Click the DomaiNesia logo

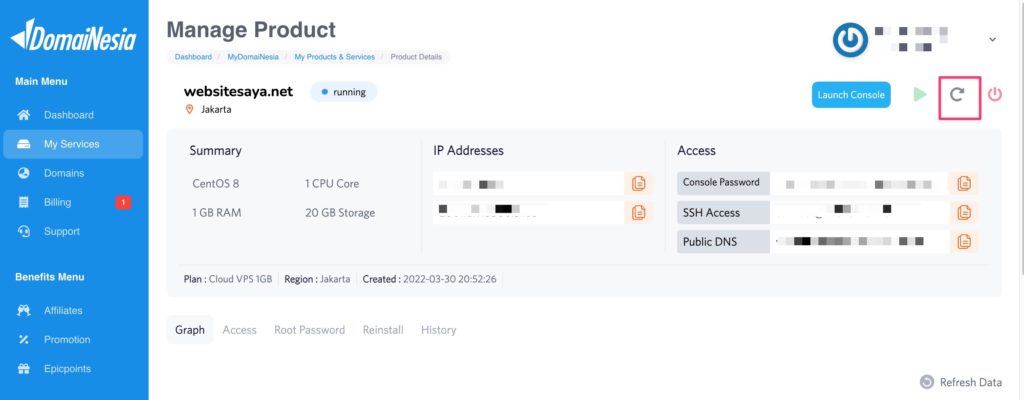pyautogui.click(x=74, y=36)
